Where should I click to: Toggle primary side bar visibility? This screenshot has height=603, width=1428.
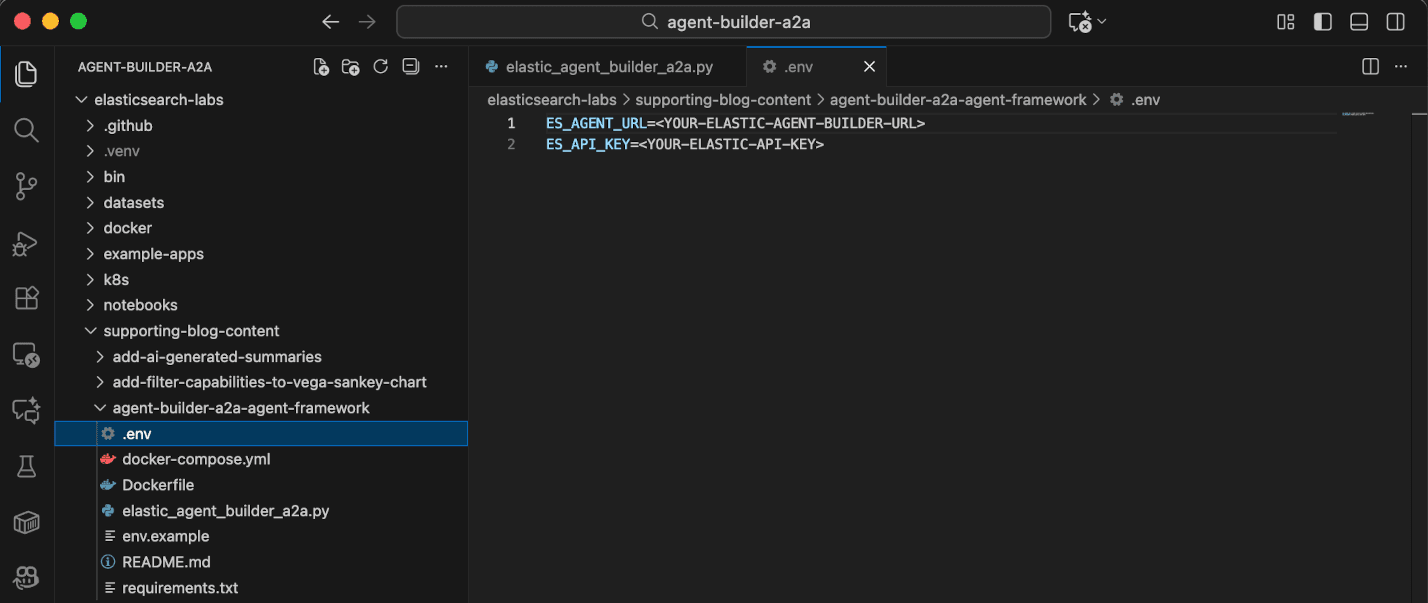1322,22
